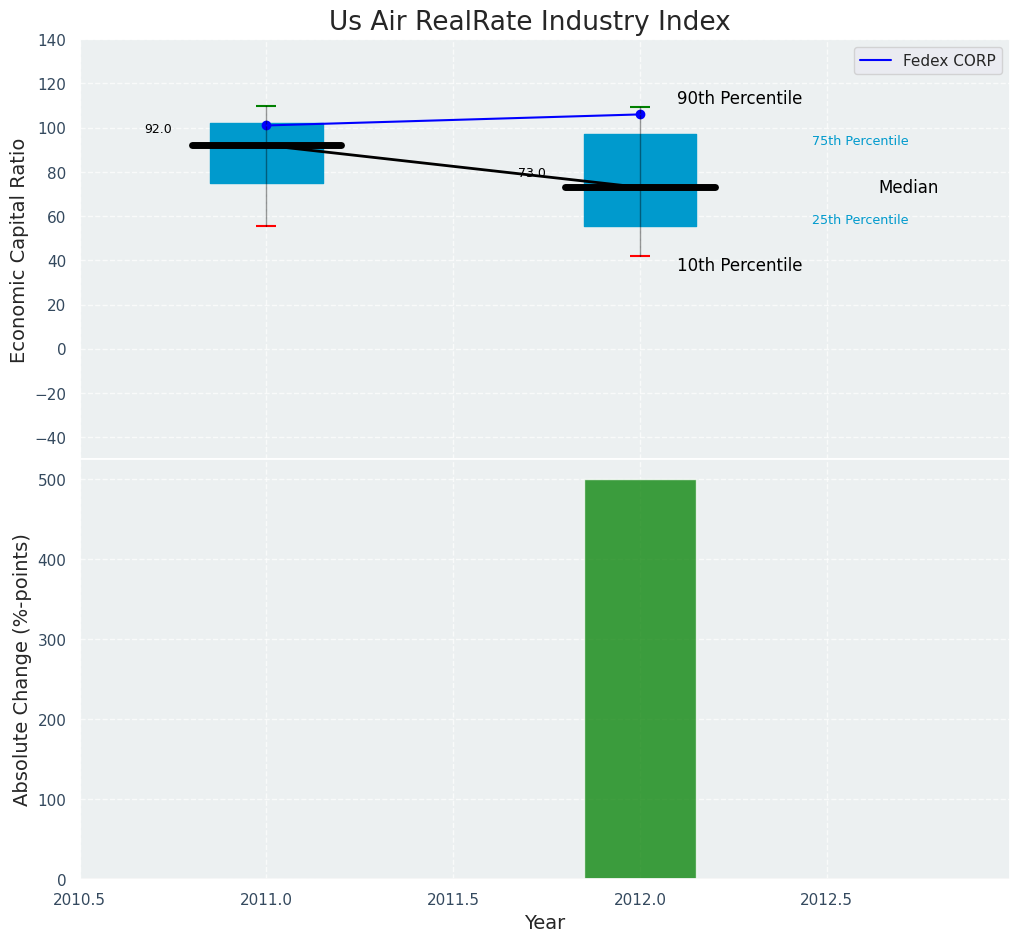Click the 92.0 median value label
This screenshot has width=1019, height=942.
coord(158,129)
